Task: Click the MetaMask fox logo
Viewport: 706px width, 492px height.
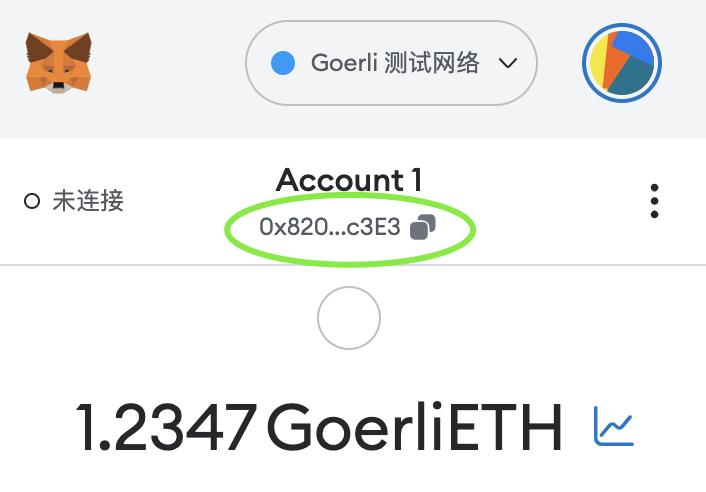Action: [59, 63]
